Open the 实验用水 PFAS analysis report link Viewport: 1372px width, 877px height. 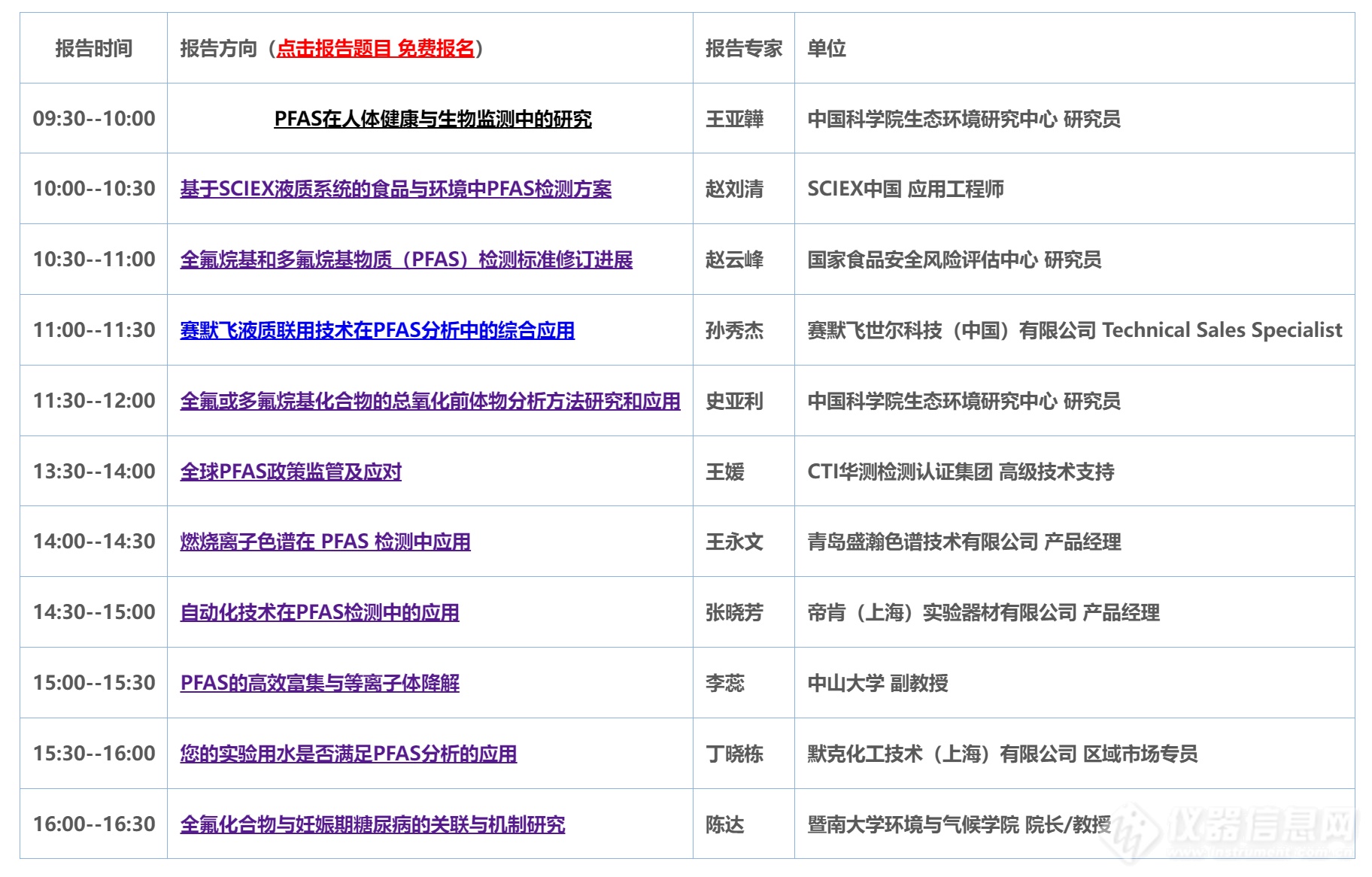[348, 754]
